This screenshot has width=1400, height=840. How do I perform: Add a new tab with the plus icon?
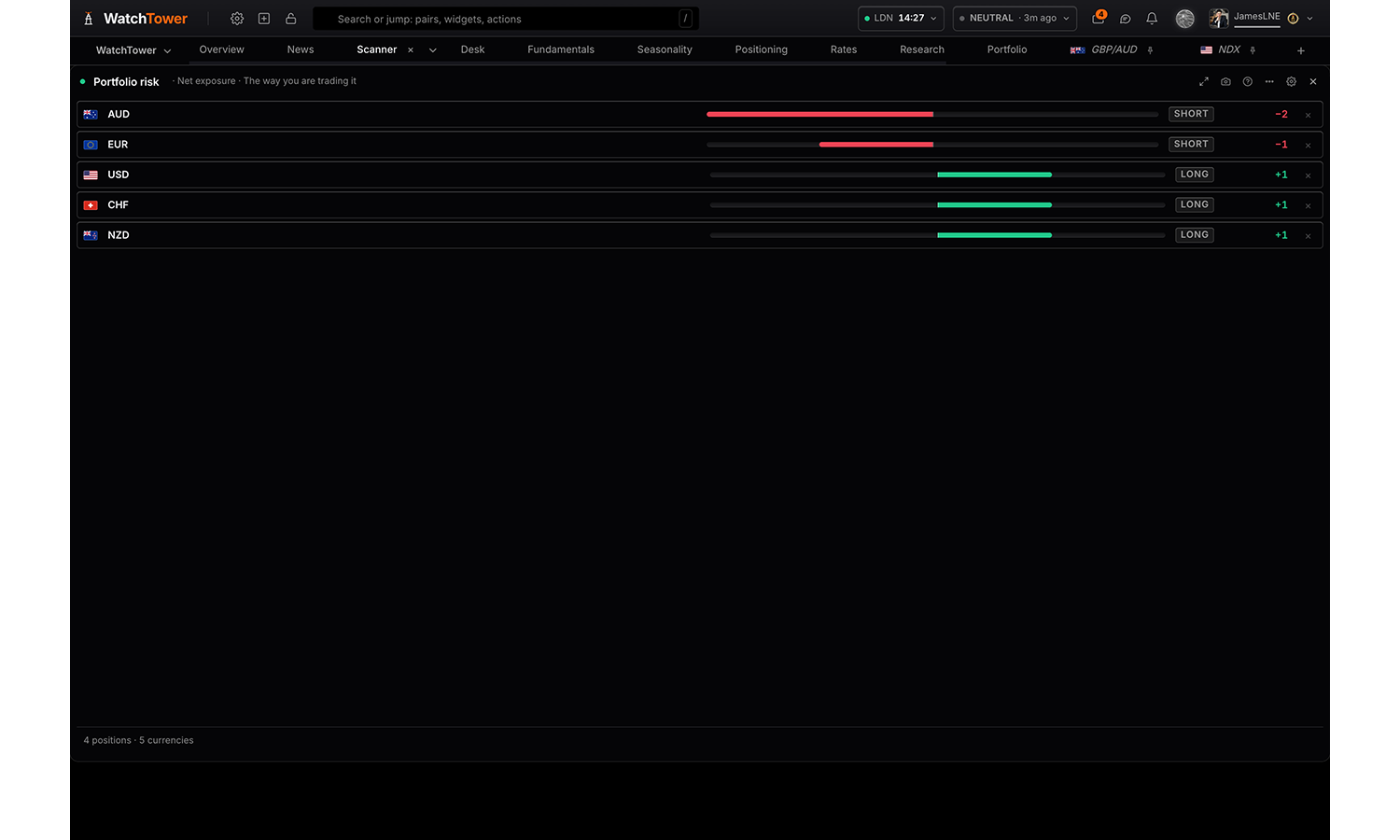[1301, 50]
